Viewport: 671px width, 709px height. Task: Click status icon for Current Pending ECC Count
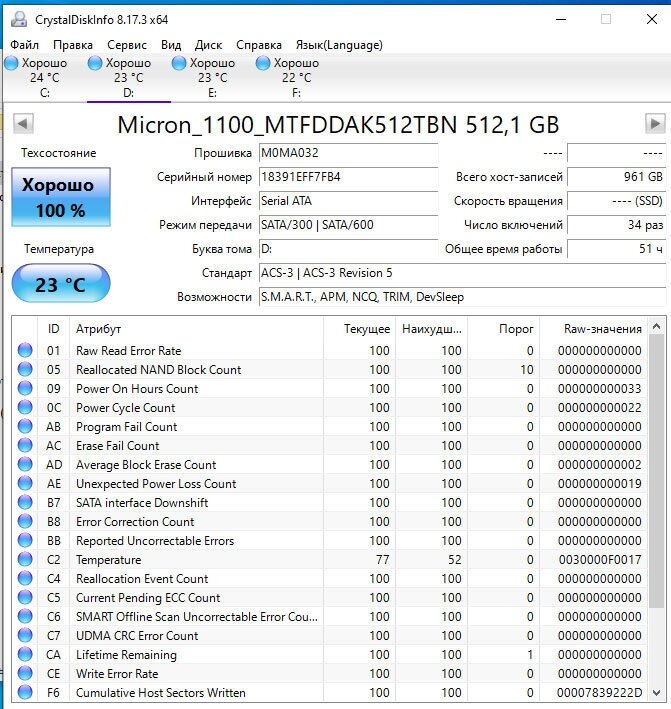tap(25, 597)
